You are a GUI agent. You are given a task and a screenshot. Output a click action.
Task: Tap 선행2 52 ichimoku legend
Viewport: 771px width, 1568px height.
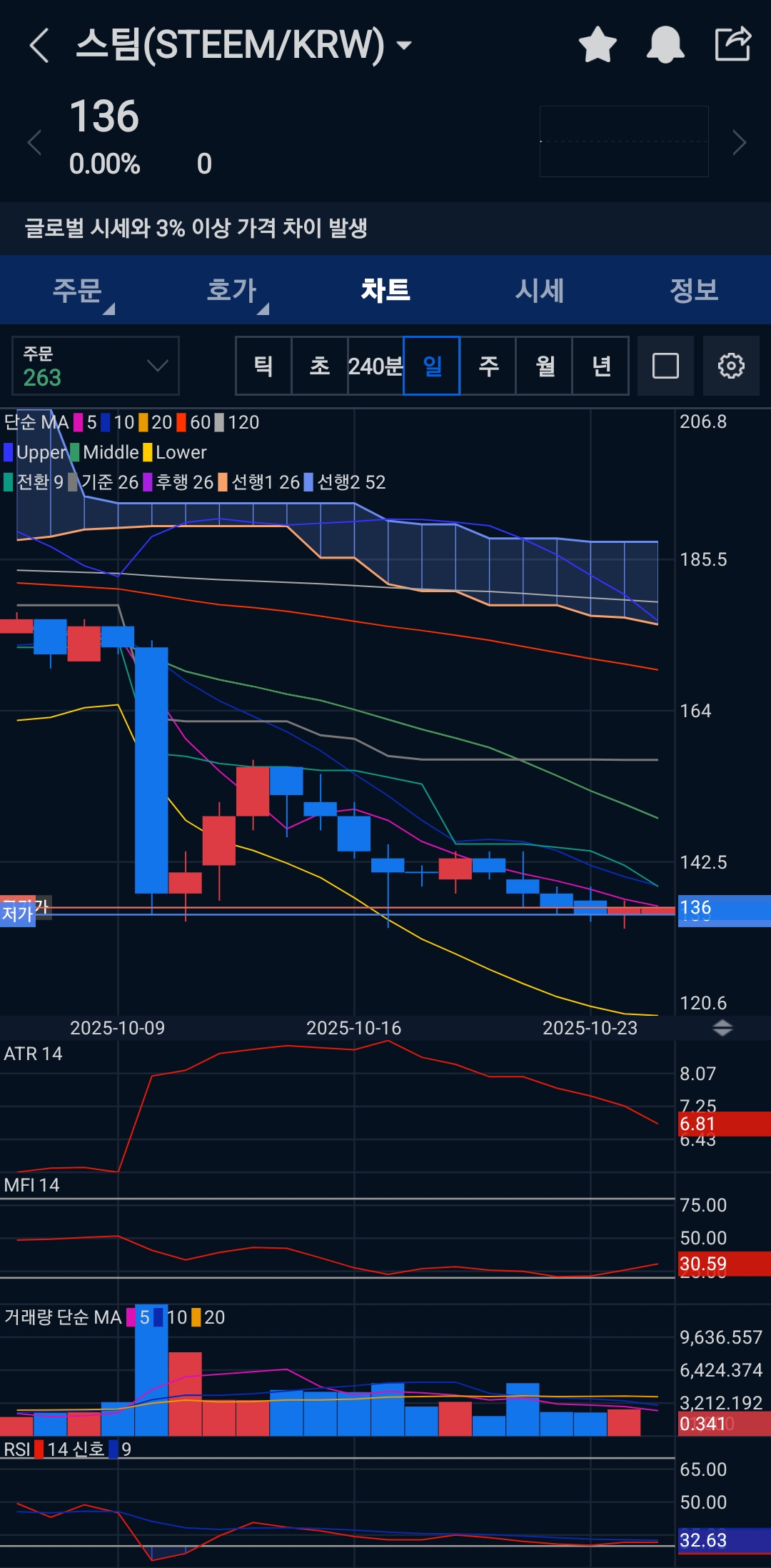(345, 482)
